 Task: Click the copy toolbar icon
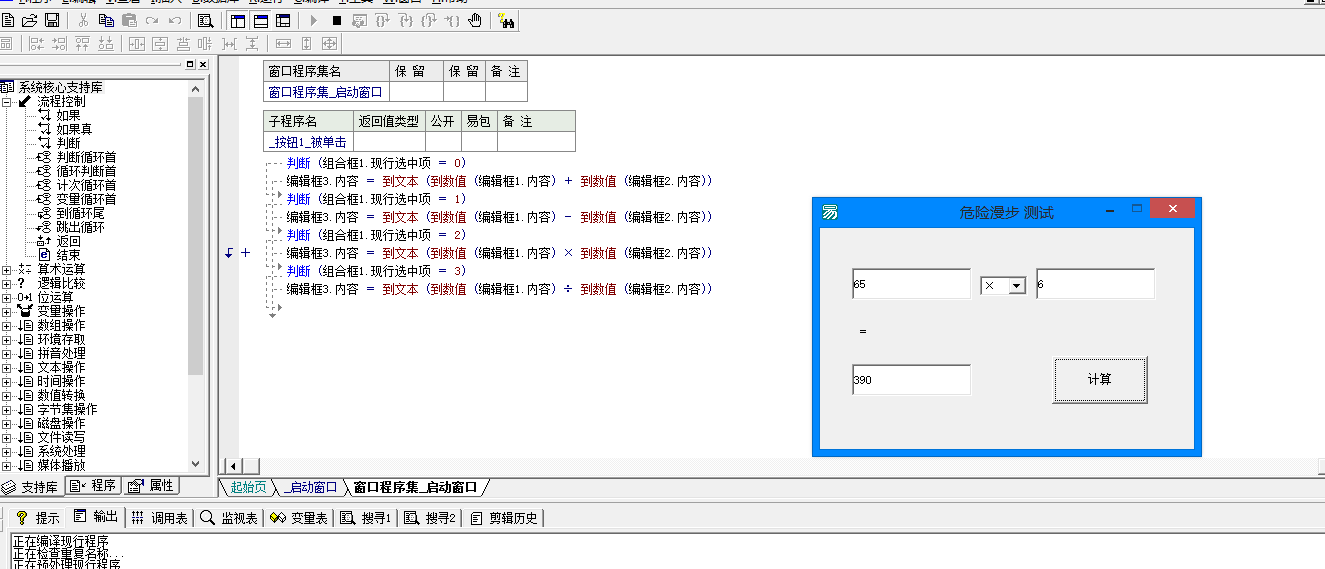click(106, 20)
